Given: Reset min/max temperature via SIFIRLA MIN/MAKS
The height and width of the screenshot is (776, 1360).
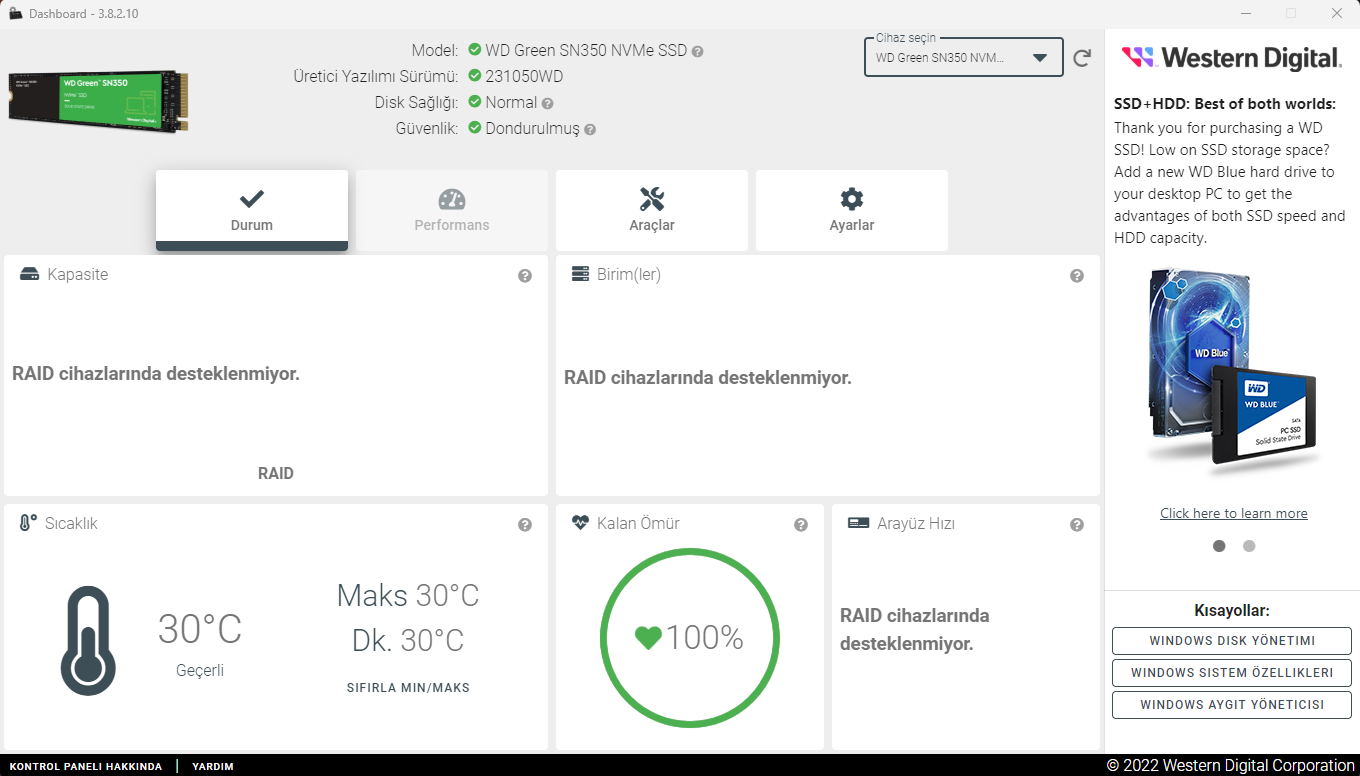Looking at the screenshot, I should coord(408,688).
